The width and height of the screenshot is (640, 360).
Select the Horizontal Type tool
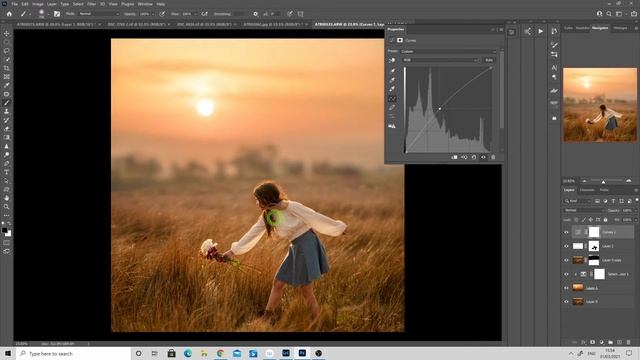(7, 172)
